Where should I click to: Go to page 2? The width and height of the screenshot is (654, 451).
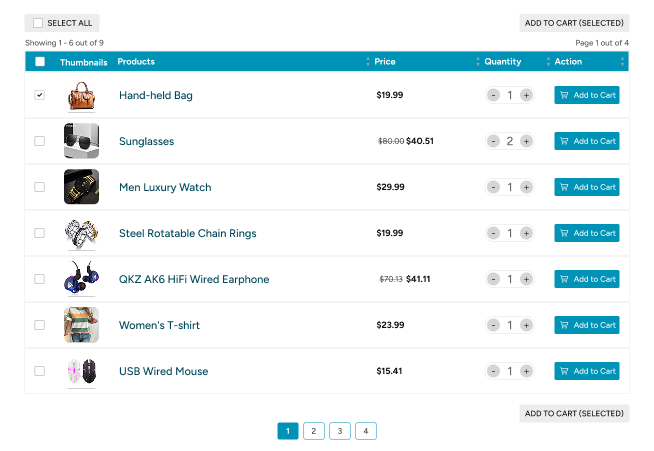(314, 431)
